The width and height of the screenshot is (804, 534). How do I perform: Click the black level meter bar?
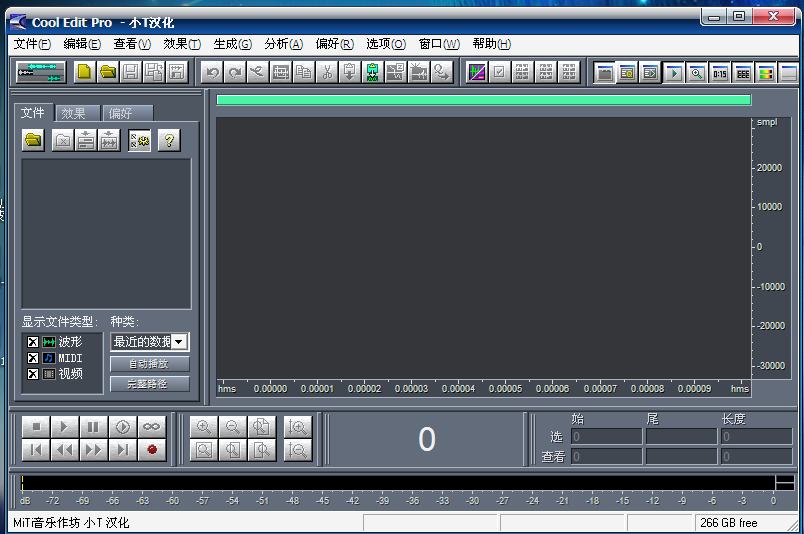click(x=398, y=483)
